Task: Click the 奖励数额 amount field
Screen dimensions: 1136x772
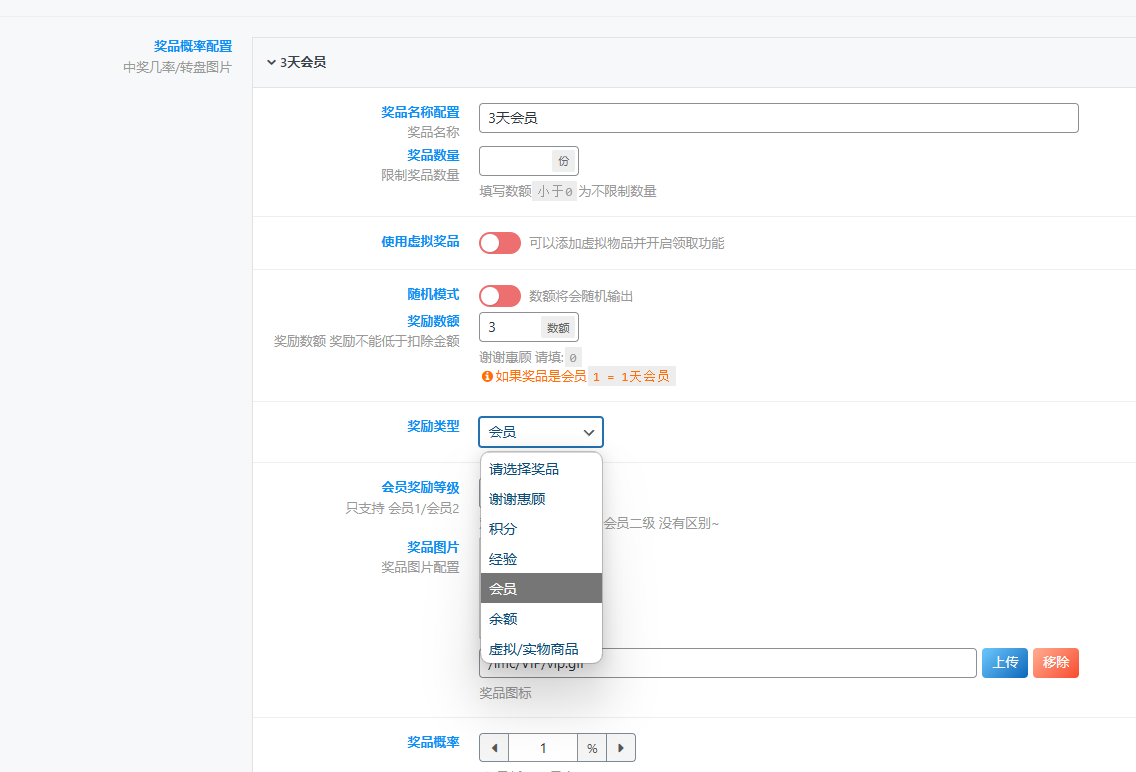Action: coord(510,327)
